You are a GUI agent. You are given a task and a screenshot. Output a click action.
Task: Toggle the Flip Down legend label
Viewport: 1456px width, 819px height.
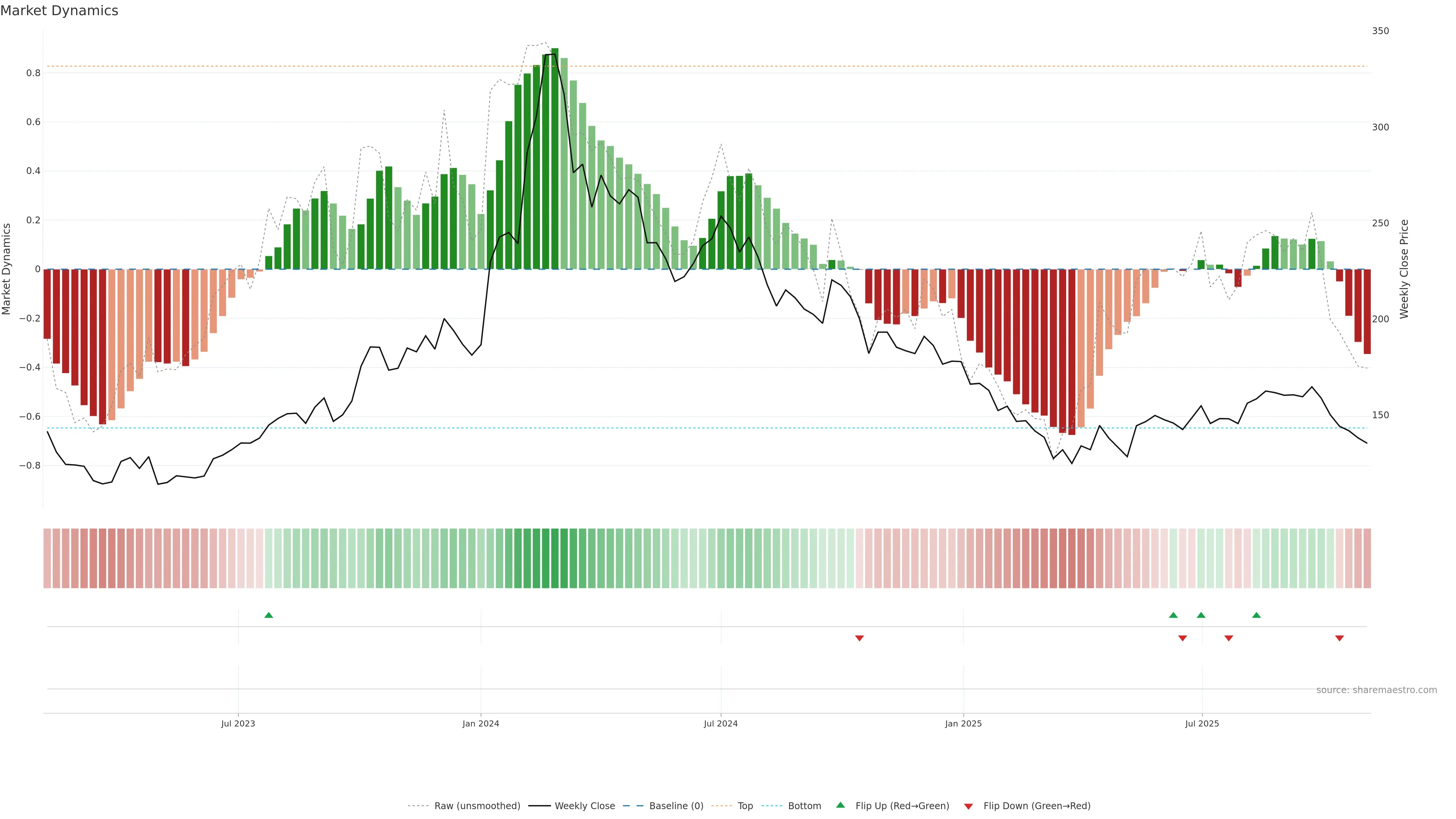(1037, 806)
